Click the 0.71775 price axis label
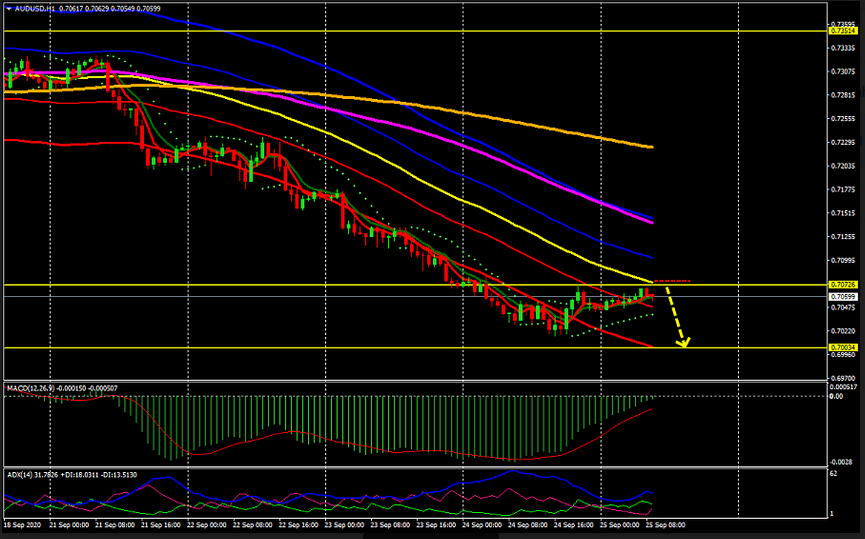865x539 pixels. point(842,189)
